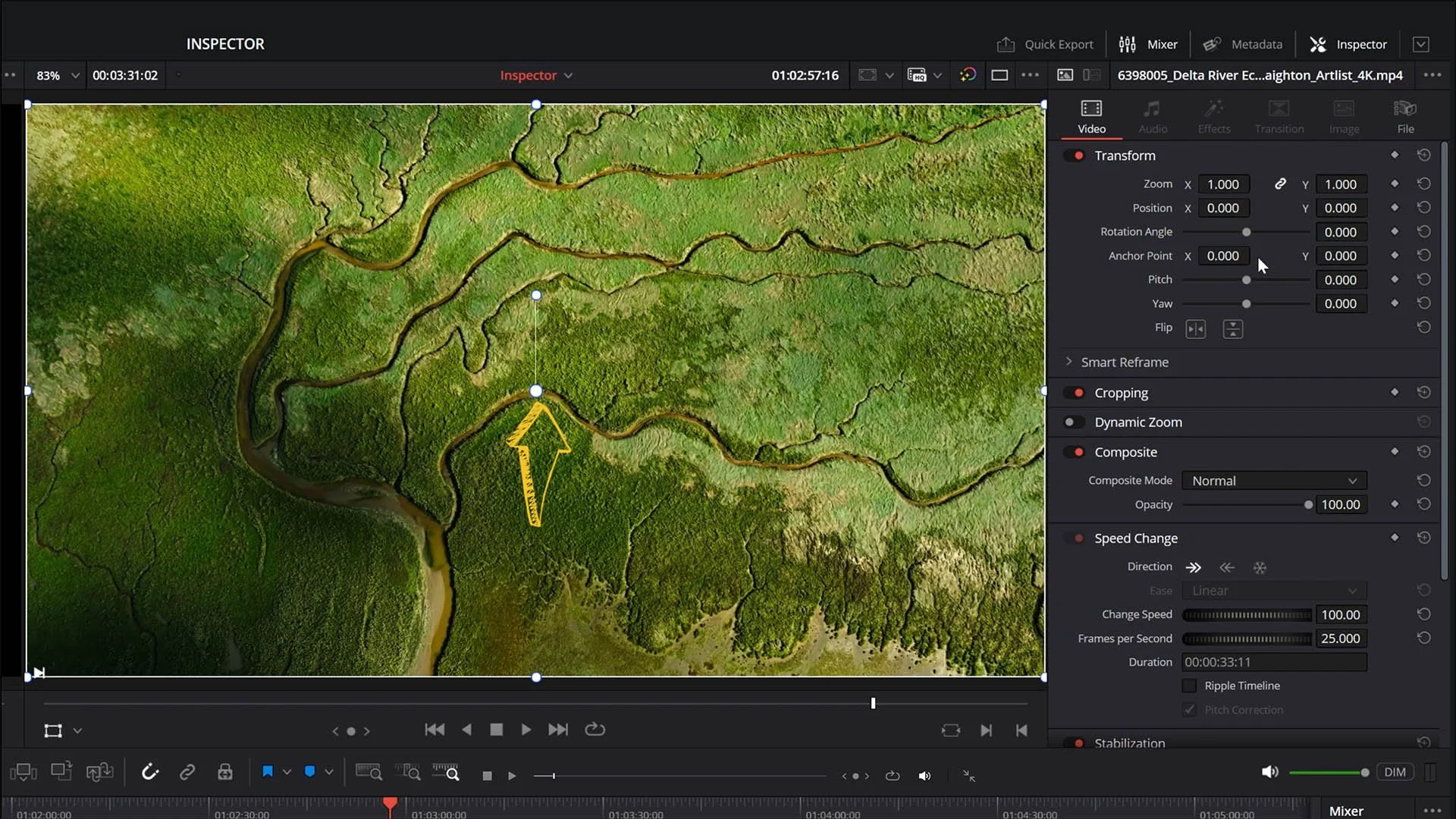1456x819 pixels.
Task: Open the Mixer panel
Action: pyautogui.click(x=1147, y=44)
